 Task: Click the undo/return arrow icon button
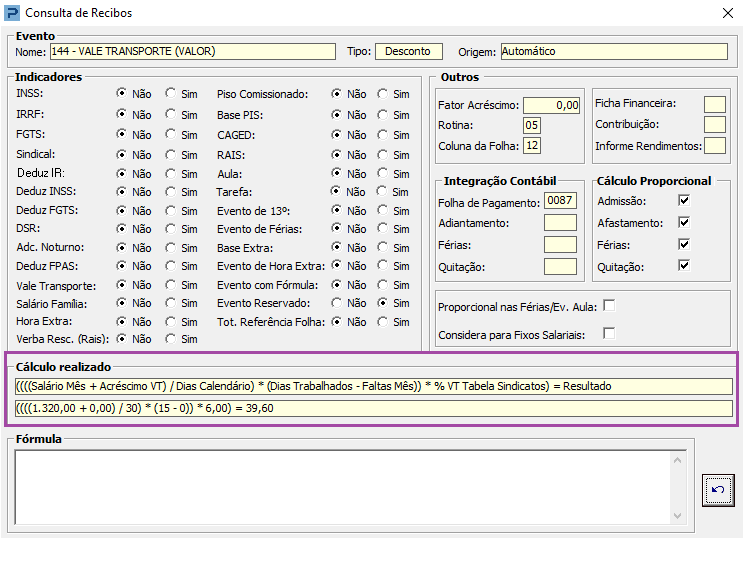point(718,490)
